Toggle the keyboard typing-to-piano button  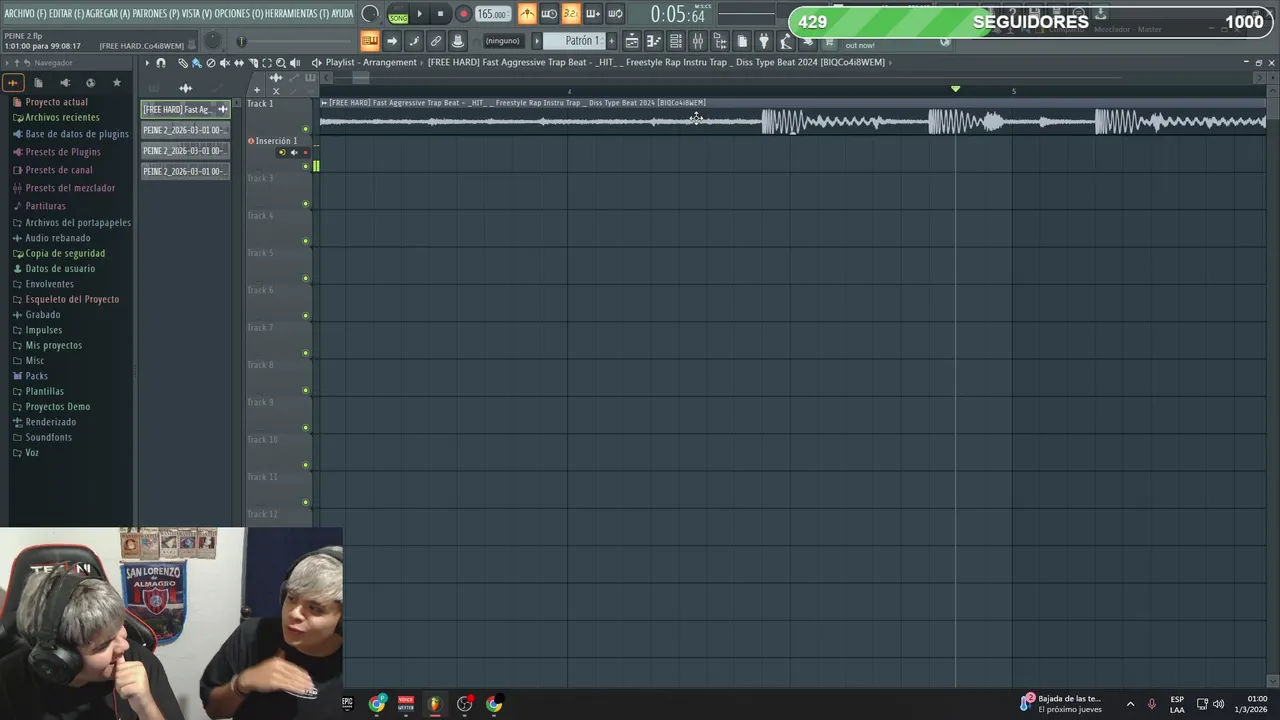click(370, 41)
